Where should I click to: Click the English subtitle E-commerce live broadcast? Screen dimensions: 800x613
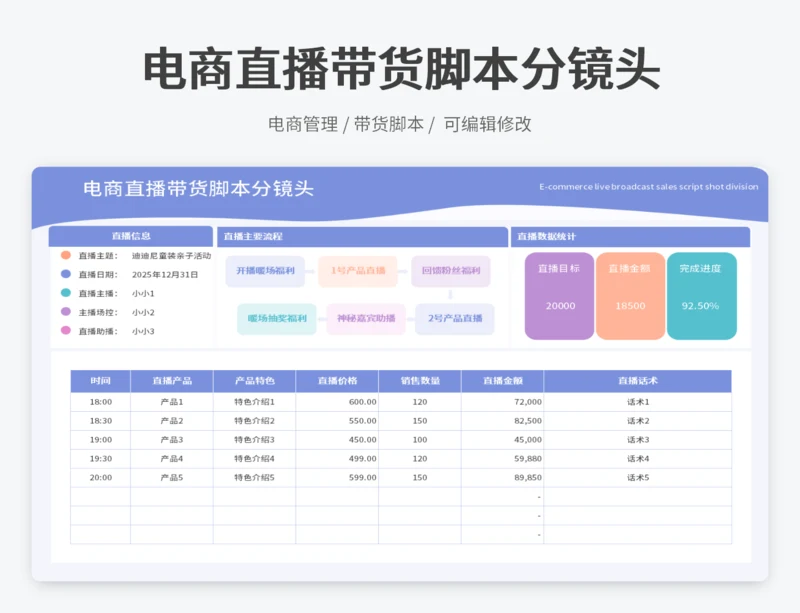click(x=648, y=187)
